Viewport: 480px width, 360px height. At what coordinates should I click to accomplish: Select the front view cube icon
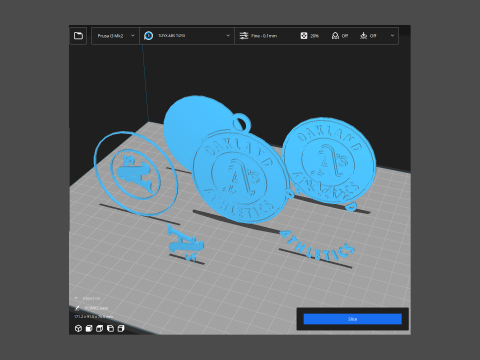[x=89, y=329]
